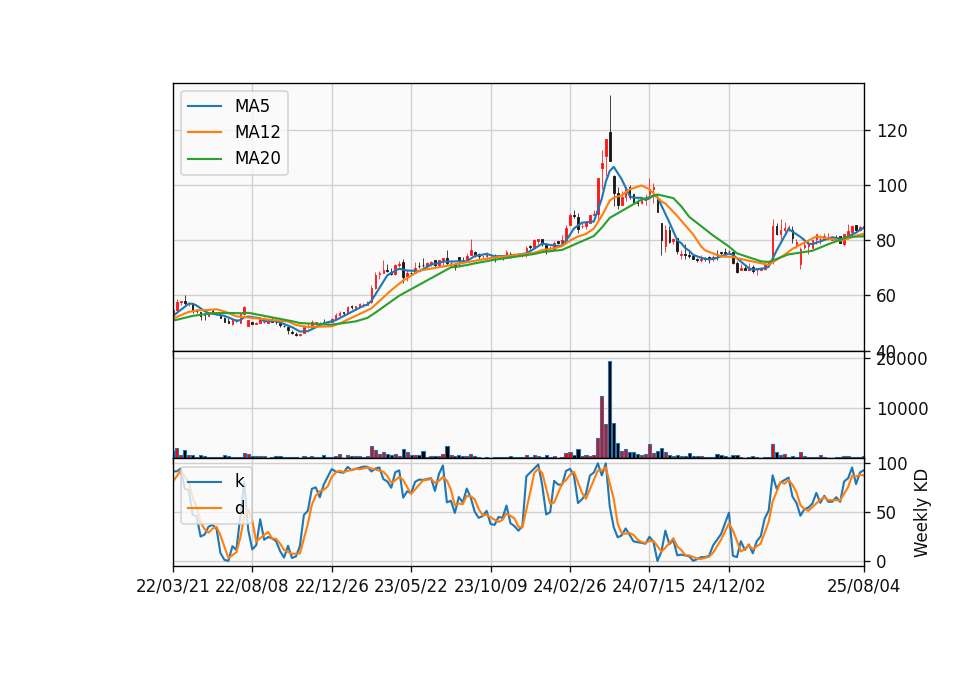Click the date label 22/08/08
The width and height of the screenshot is (960, 690).
252,586
